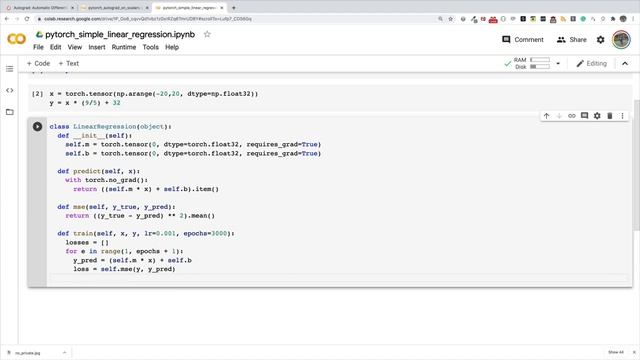Bookmark this page with star icon
Viewport: 640px width, 360px height.
(x=451, y=19)
